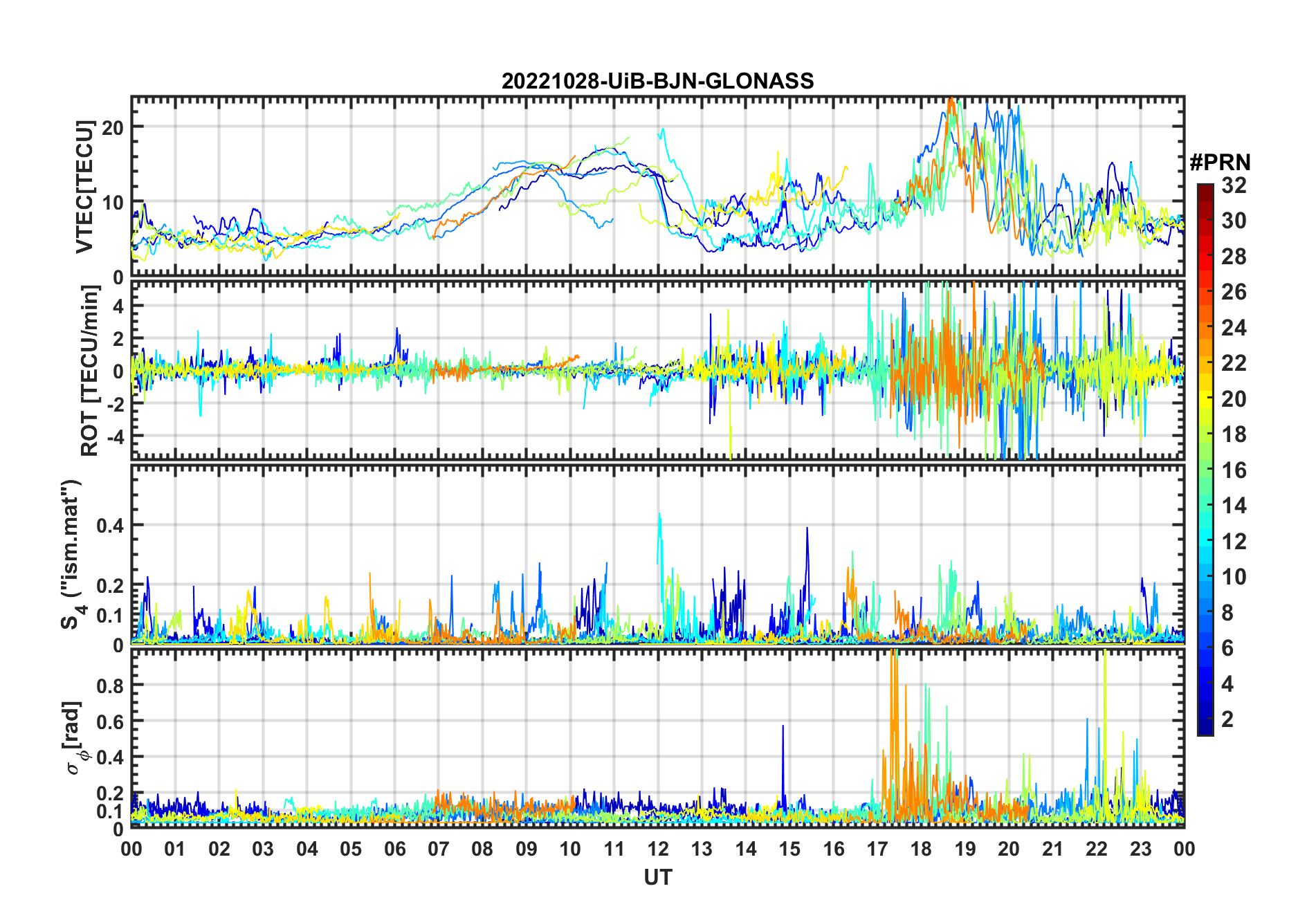Click the 12 tick label on UT axis

pyautogui.click(x=657, y=849)
